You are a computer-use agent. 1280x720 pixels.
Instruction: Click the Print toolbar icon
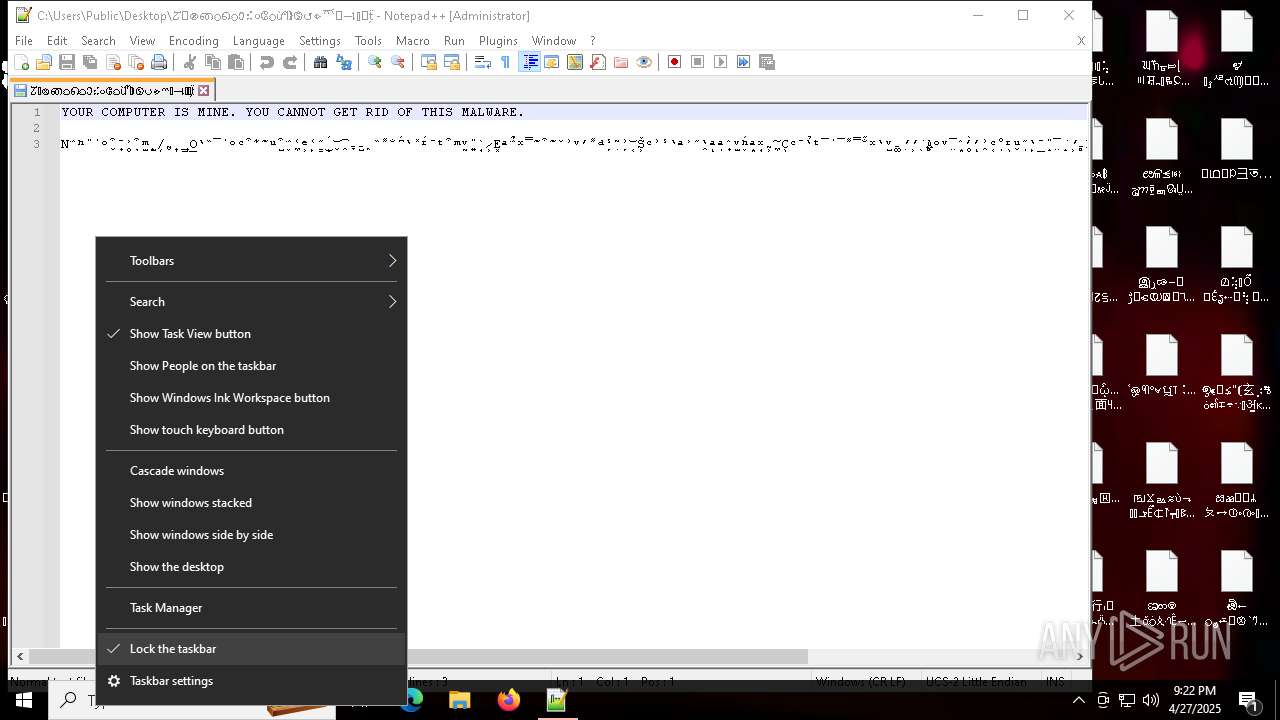point(159,62)
